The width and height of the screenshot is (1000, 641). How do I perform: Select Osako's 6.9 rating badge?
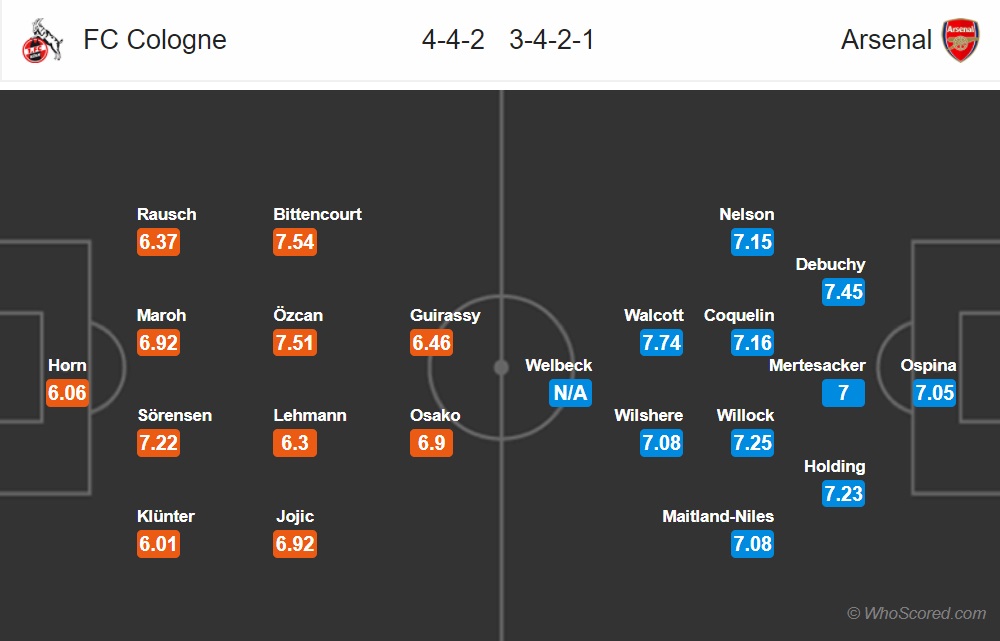click(431, 443)
